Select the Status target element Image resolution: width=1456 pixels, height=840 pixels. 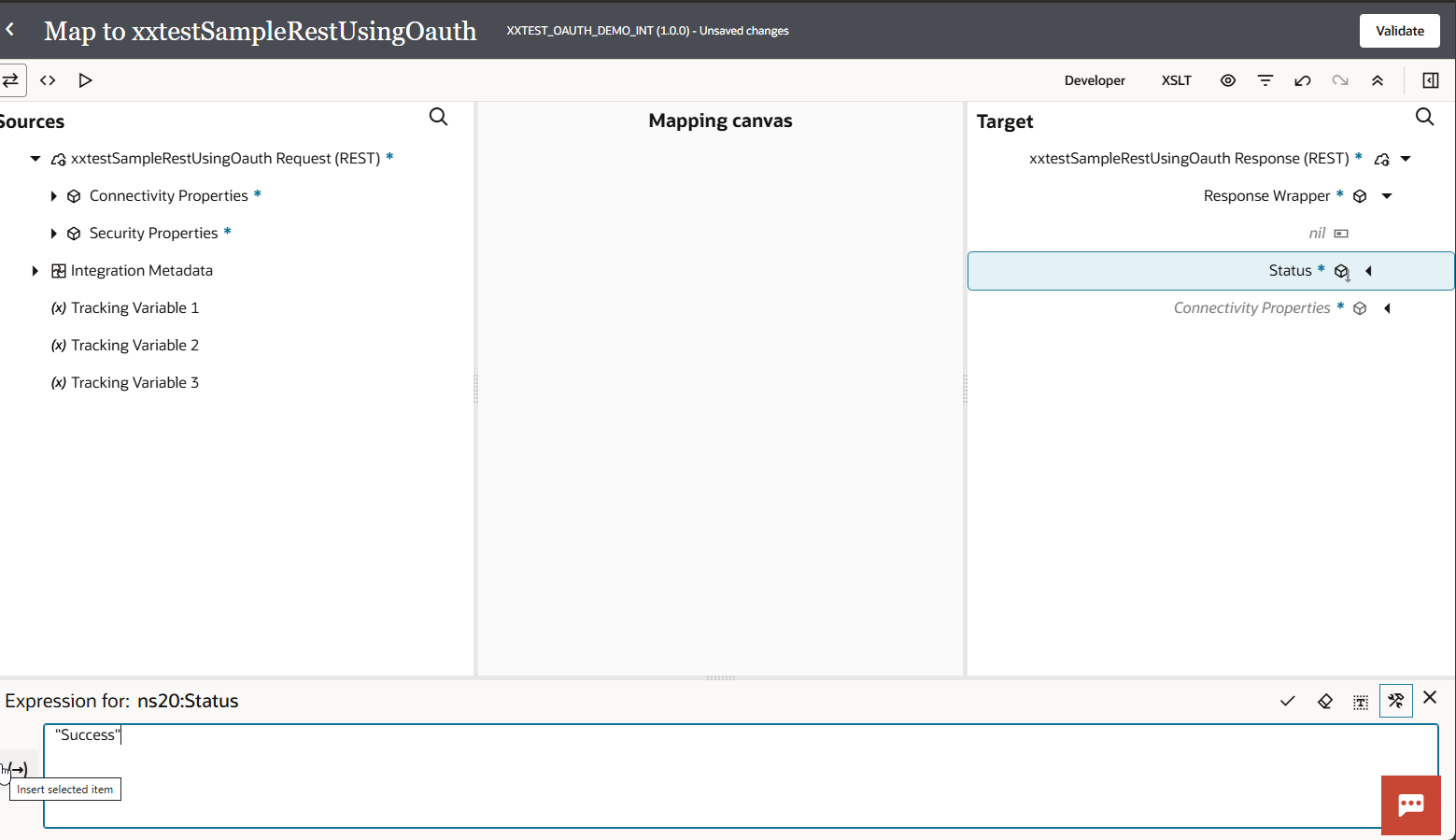pos(1289,271)
